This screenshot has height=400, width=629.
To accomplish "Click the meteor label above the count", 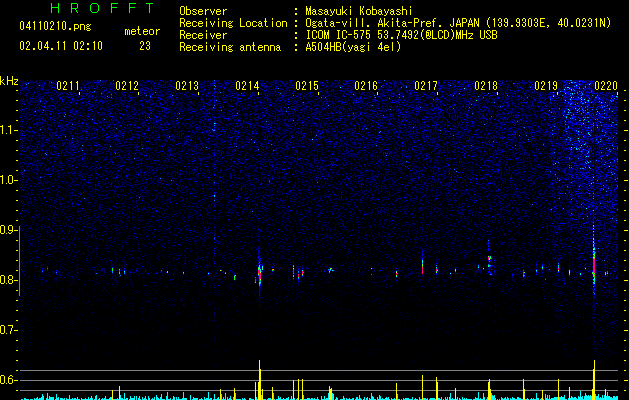I will 142,31.
